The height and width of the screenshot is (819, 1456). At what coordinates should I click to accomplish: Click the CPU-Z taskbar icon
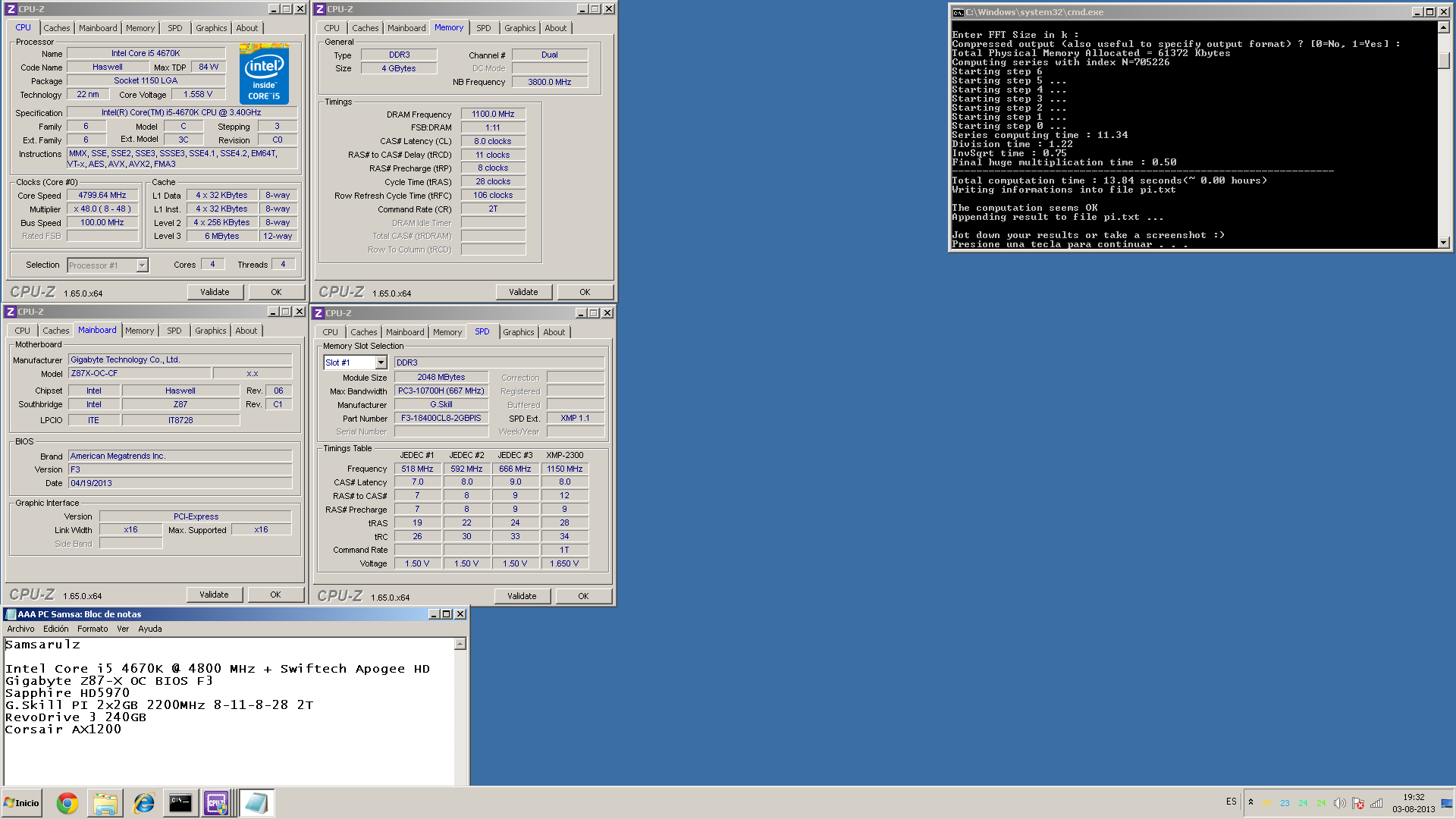(216, 803)
